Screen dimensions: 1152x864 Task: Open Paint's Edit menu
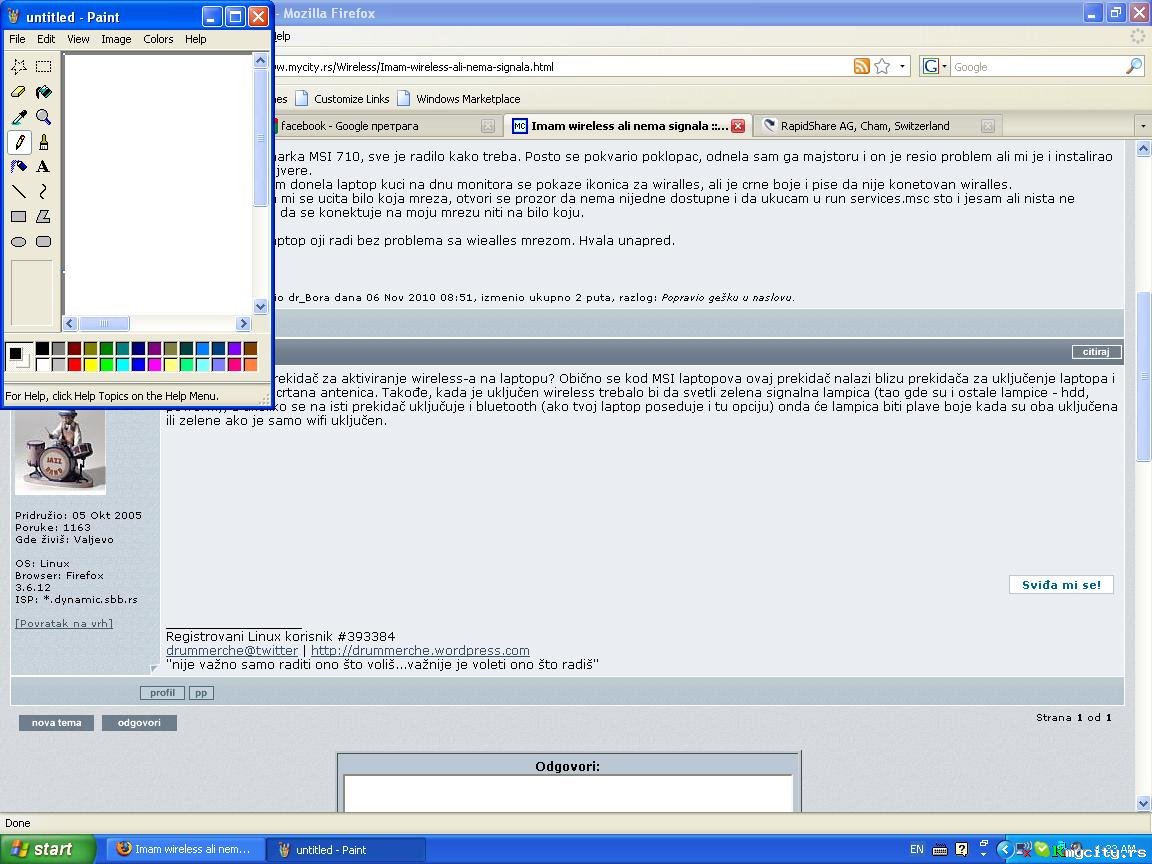(46, 39)
